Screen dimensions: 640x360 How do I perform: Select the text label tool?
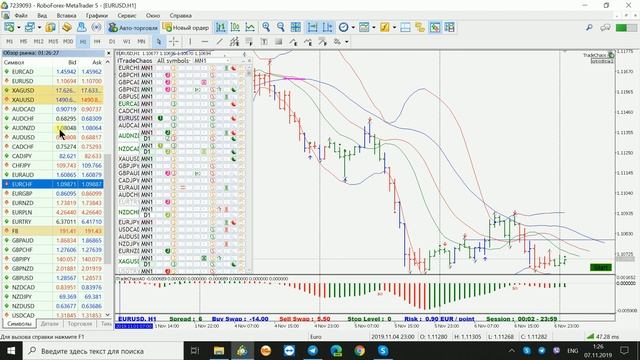[x=264, y=42]
